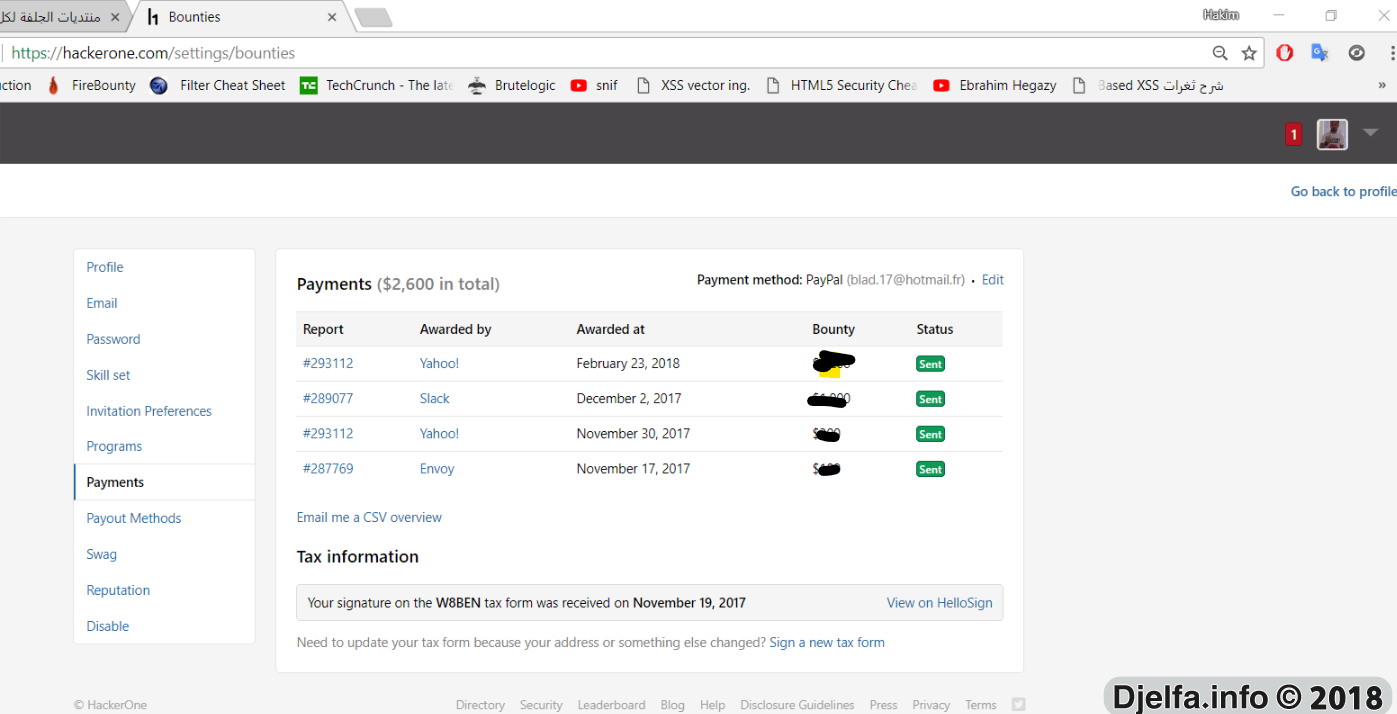Click the Sent status badge for Envoy
This screenshot has width=1397, height=714.
click(930, 469)
